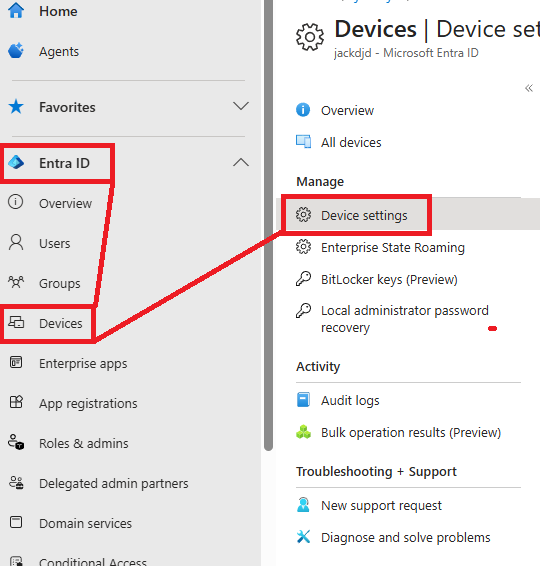
Task: Click the Local administrator password key icon
Action: pyautogui.click(x=303, y=310)
